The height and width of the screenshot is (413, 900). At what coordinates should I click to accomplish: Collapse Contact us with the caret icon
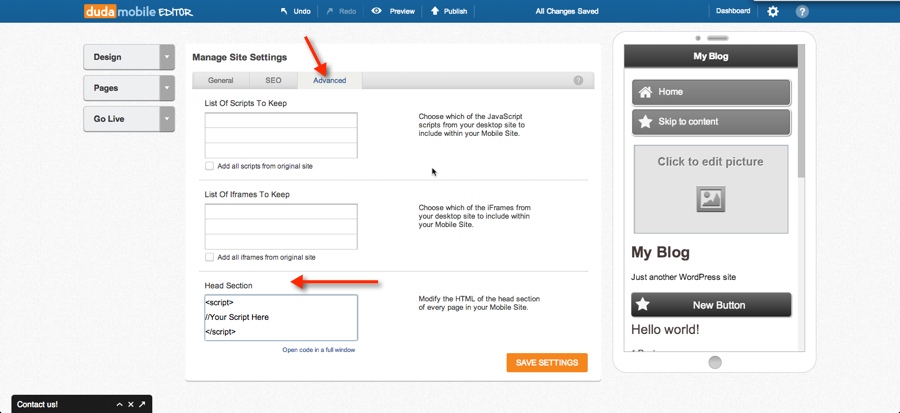click(x=119, y=404)
